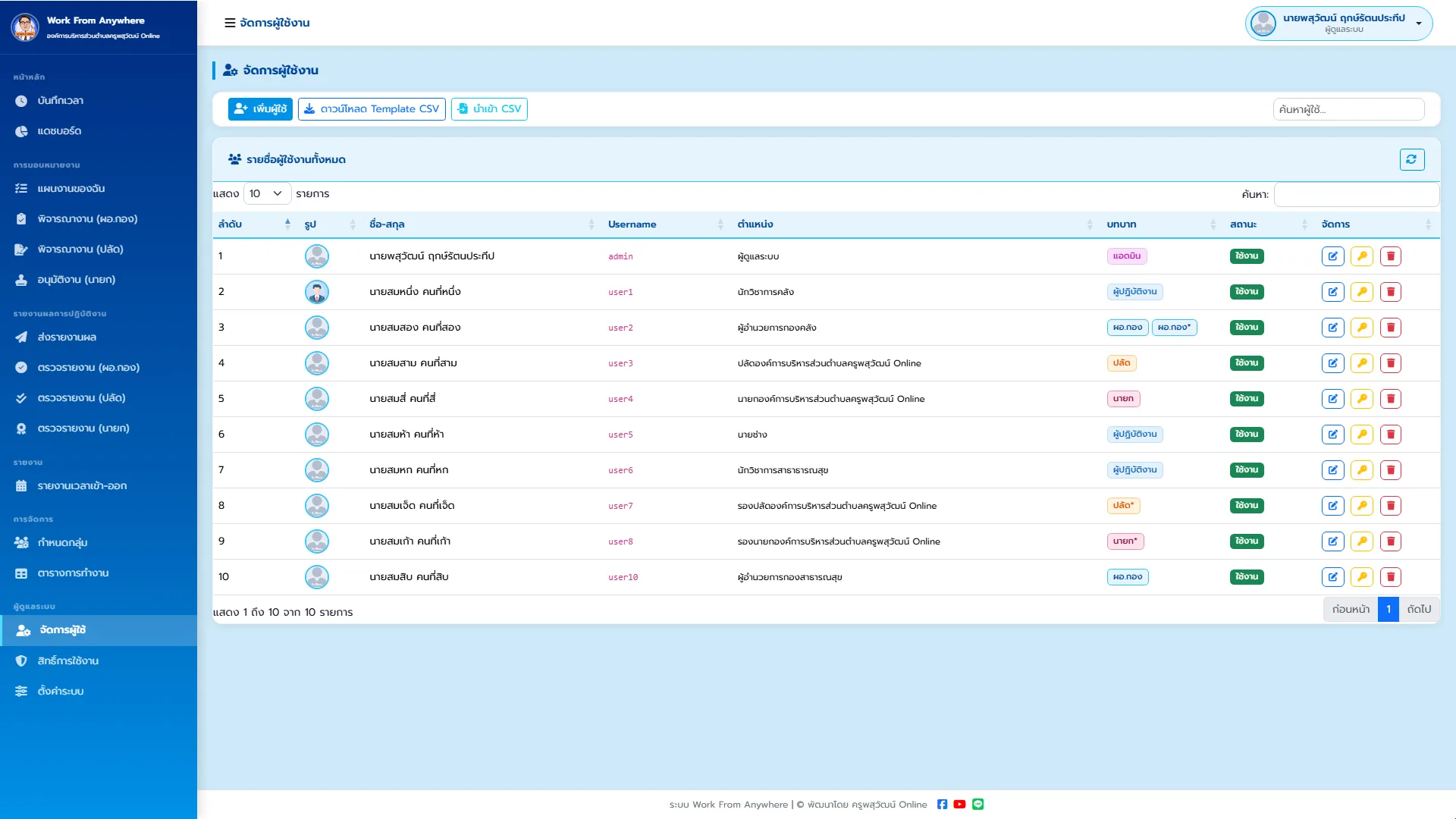Open the rows-per-page dropdown showing 10
1456x819 pixels.
267,194
